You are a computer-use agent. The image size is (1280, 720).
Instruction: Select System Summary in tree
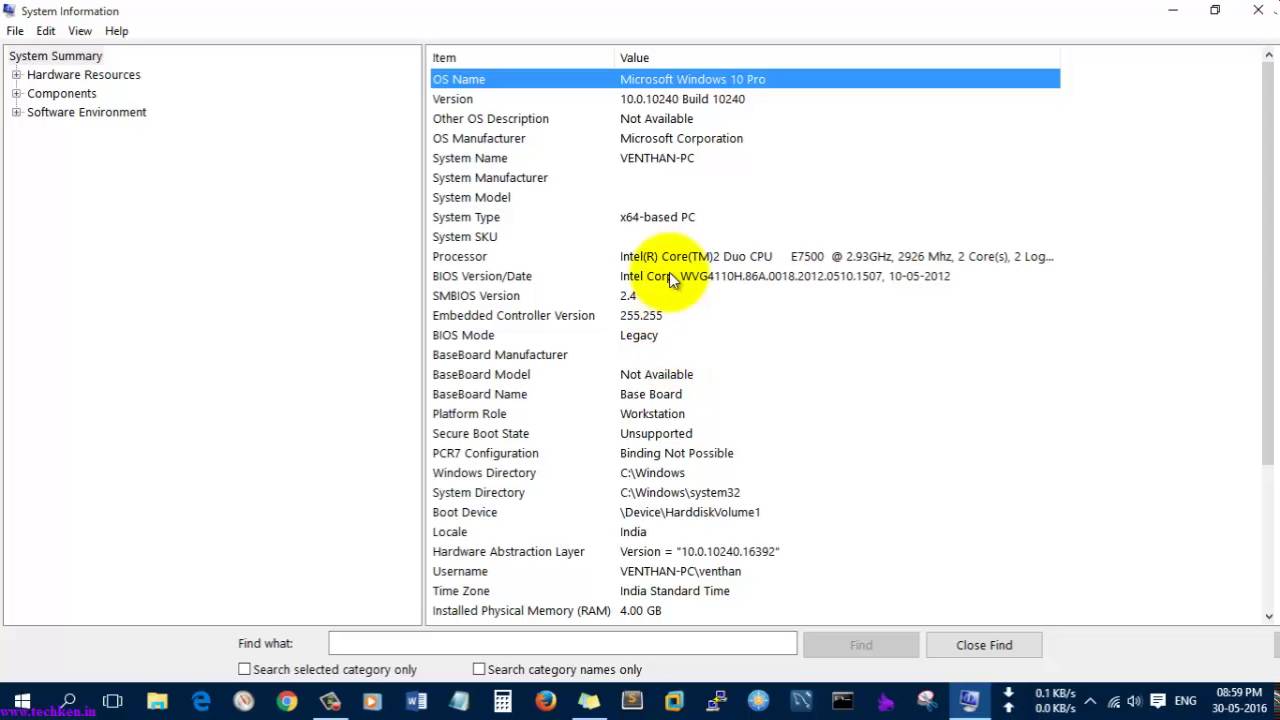pos(56,56)
